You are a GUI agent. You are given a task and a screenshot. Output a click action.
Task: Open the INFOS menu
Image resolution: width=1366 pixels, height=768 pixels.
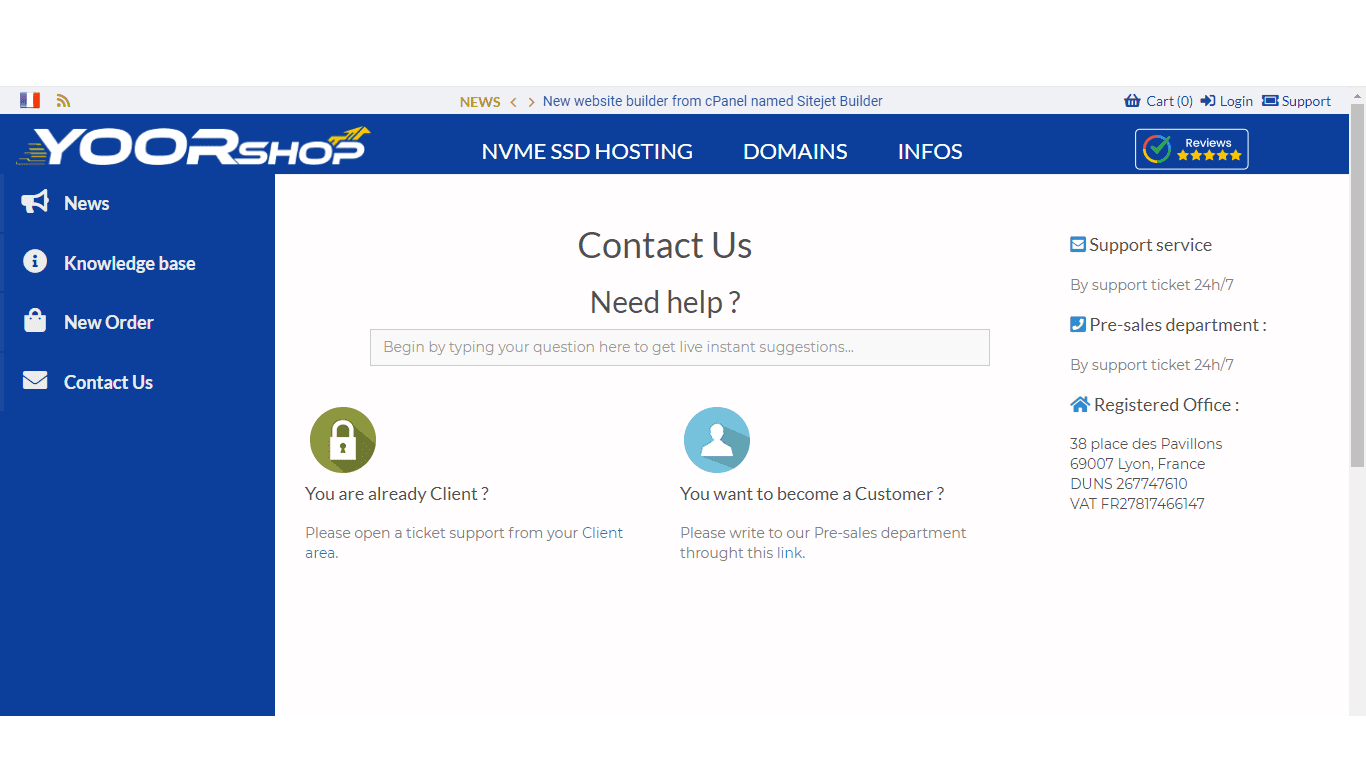click(930, 152)
